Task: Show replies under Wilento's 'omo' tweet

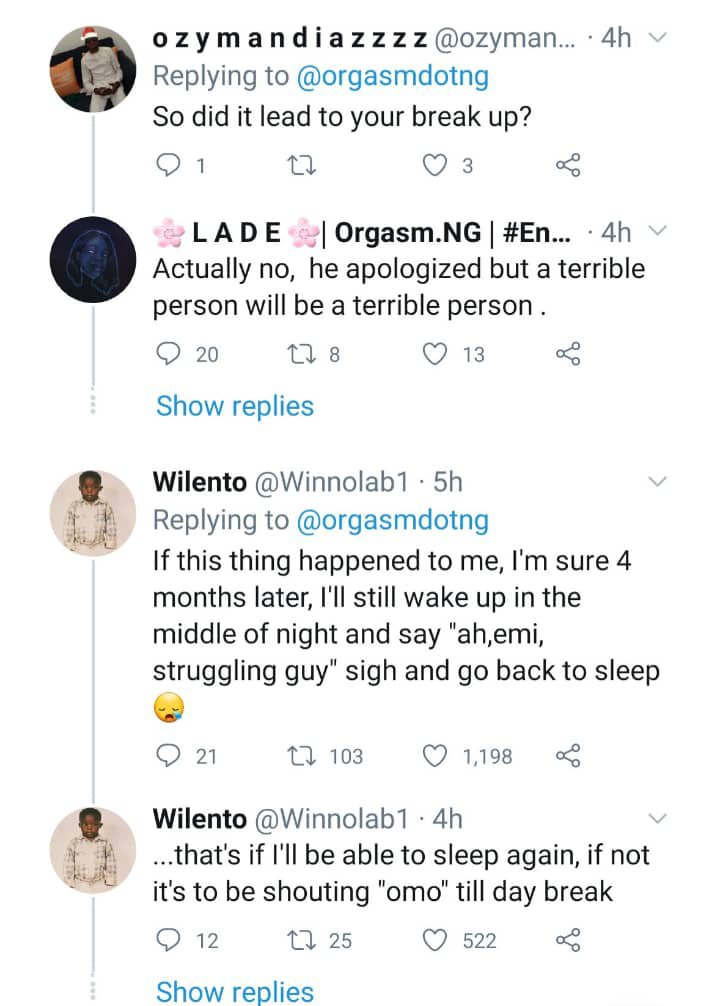Action: tap(235, 991)
